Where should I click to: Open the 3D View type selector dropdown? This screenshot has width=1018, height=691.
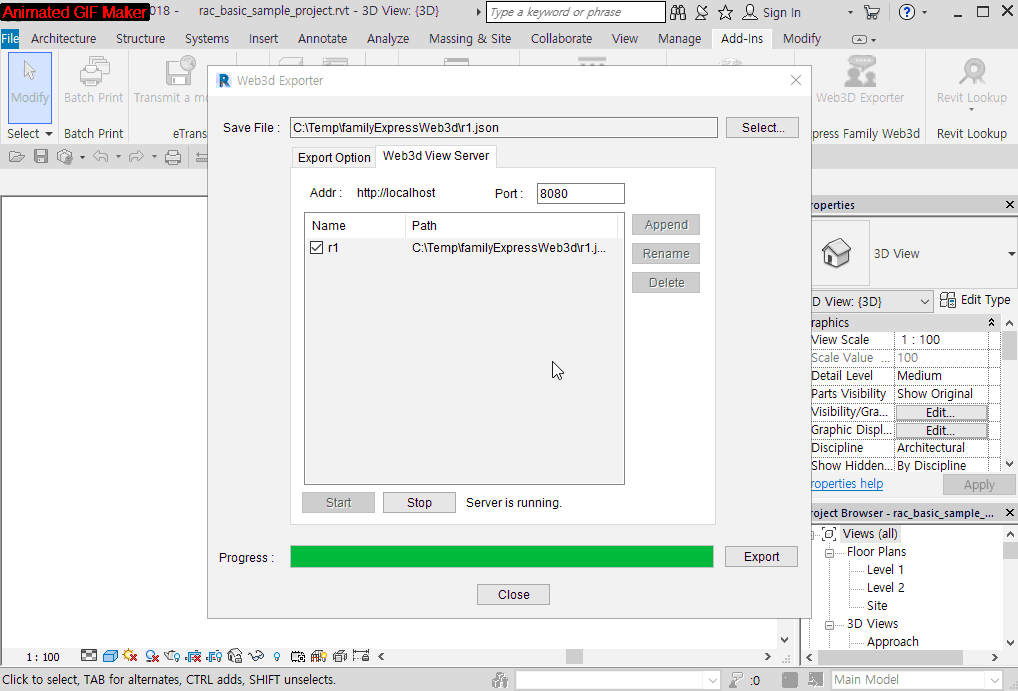tap(1011, 253)
